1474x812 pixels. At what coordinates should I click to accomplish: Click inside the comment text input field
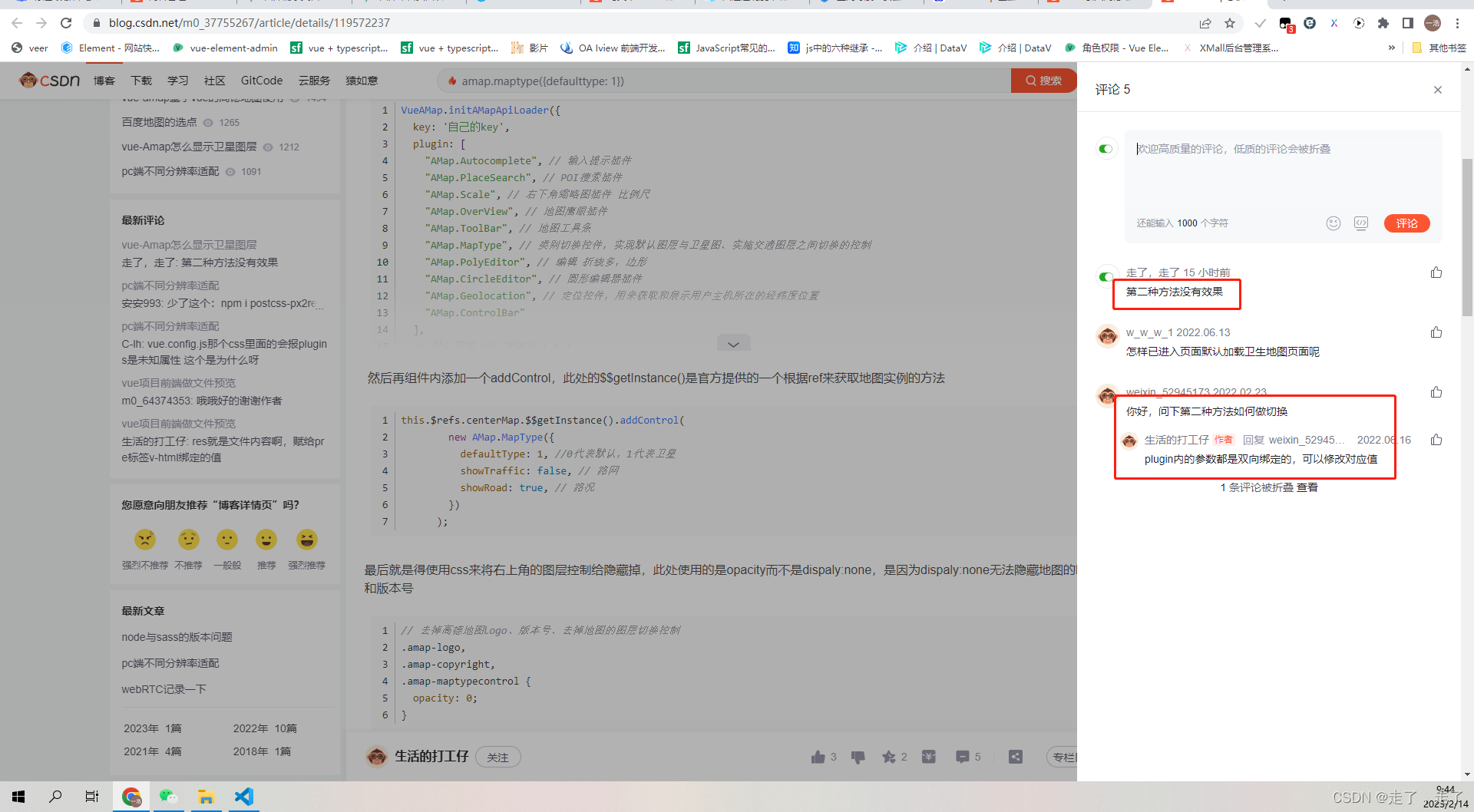1282,169
